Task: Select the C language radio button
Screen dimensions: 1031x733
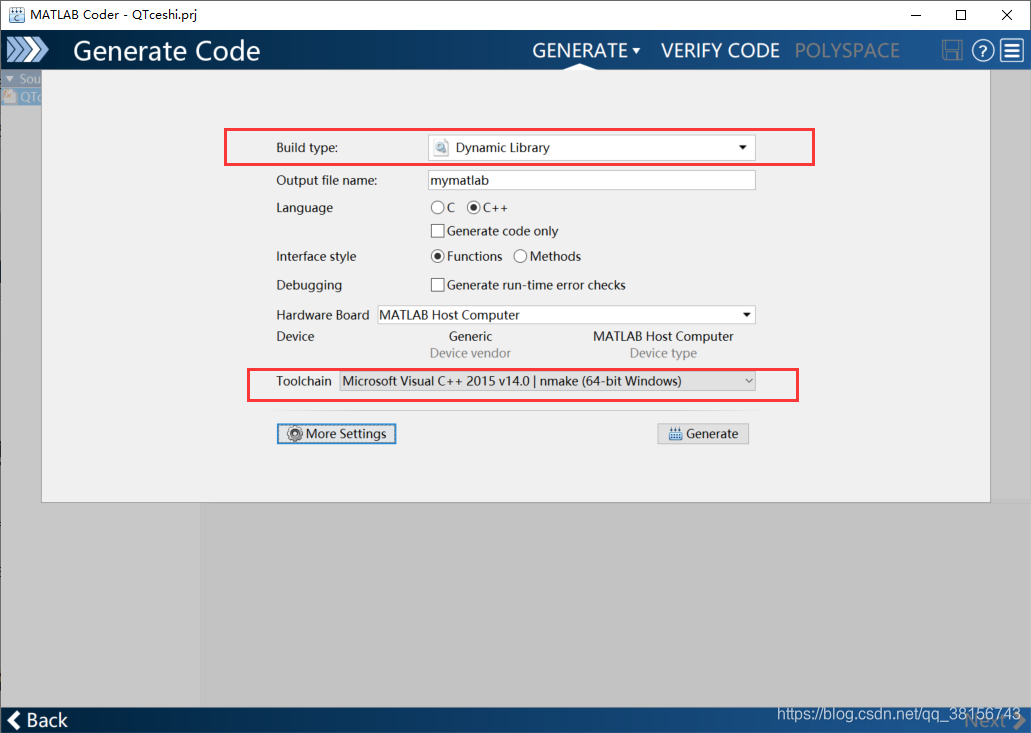Action: [437, 208]
